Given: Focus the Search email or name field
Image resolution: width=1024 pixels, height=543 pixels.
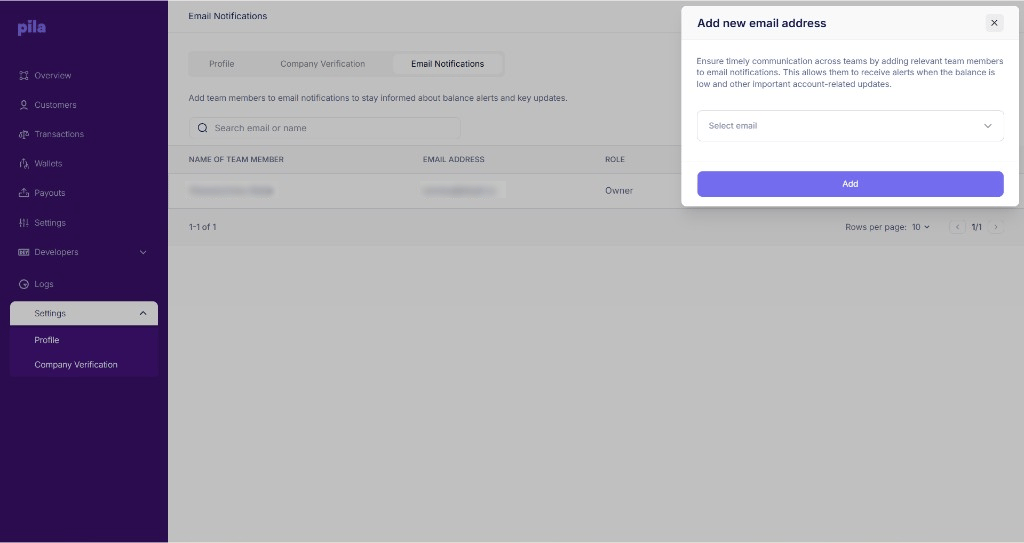Looking at the screenshot, I should [x=325, y=128].
